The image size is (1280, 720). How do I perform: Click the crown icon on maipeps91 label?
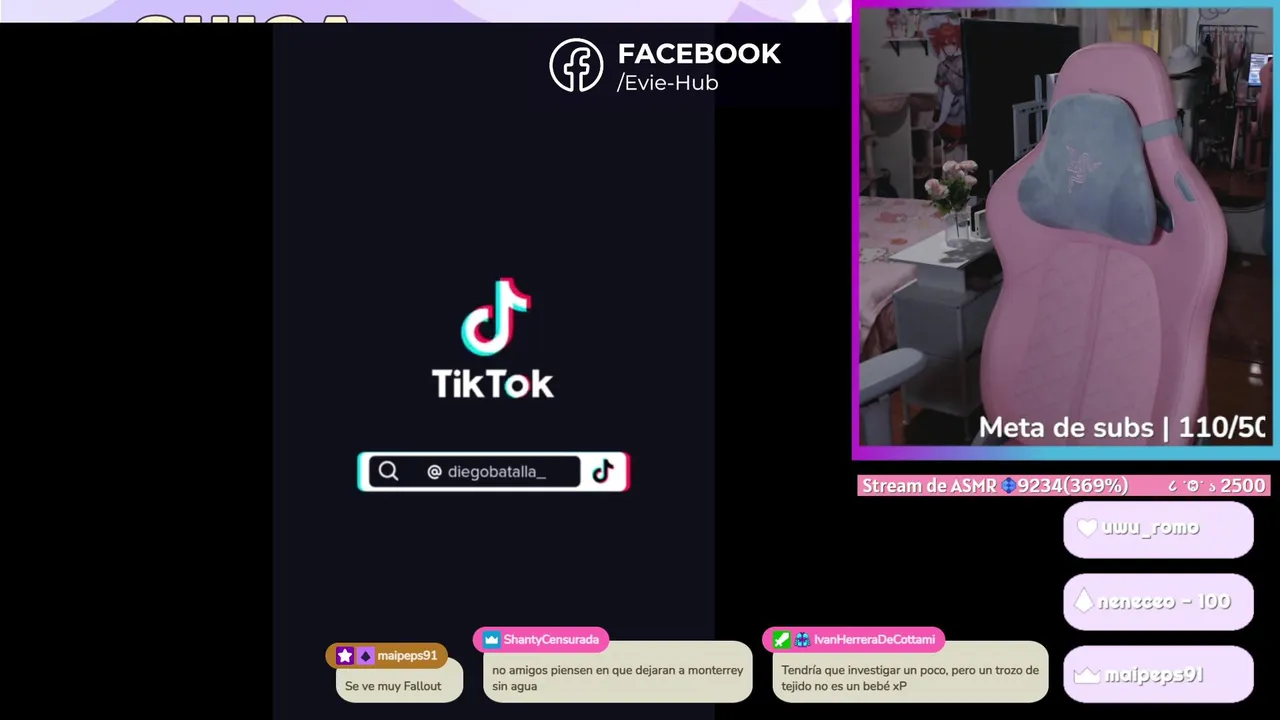tap(1087, 675)
